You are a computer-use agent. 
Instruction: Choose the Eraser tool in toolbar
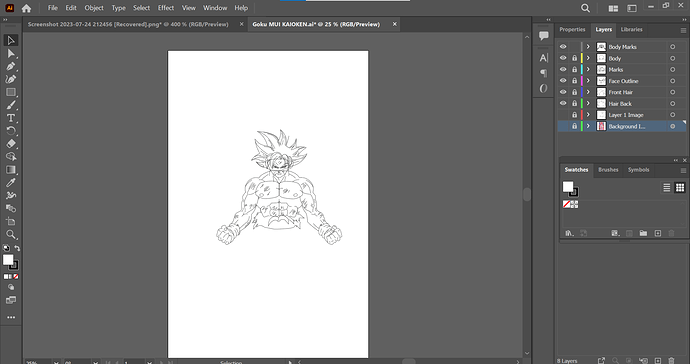[x=11, y=143]
